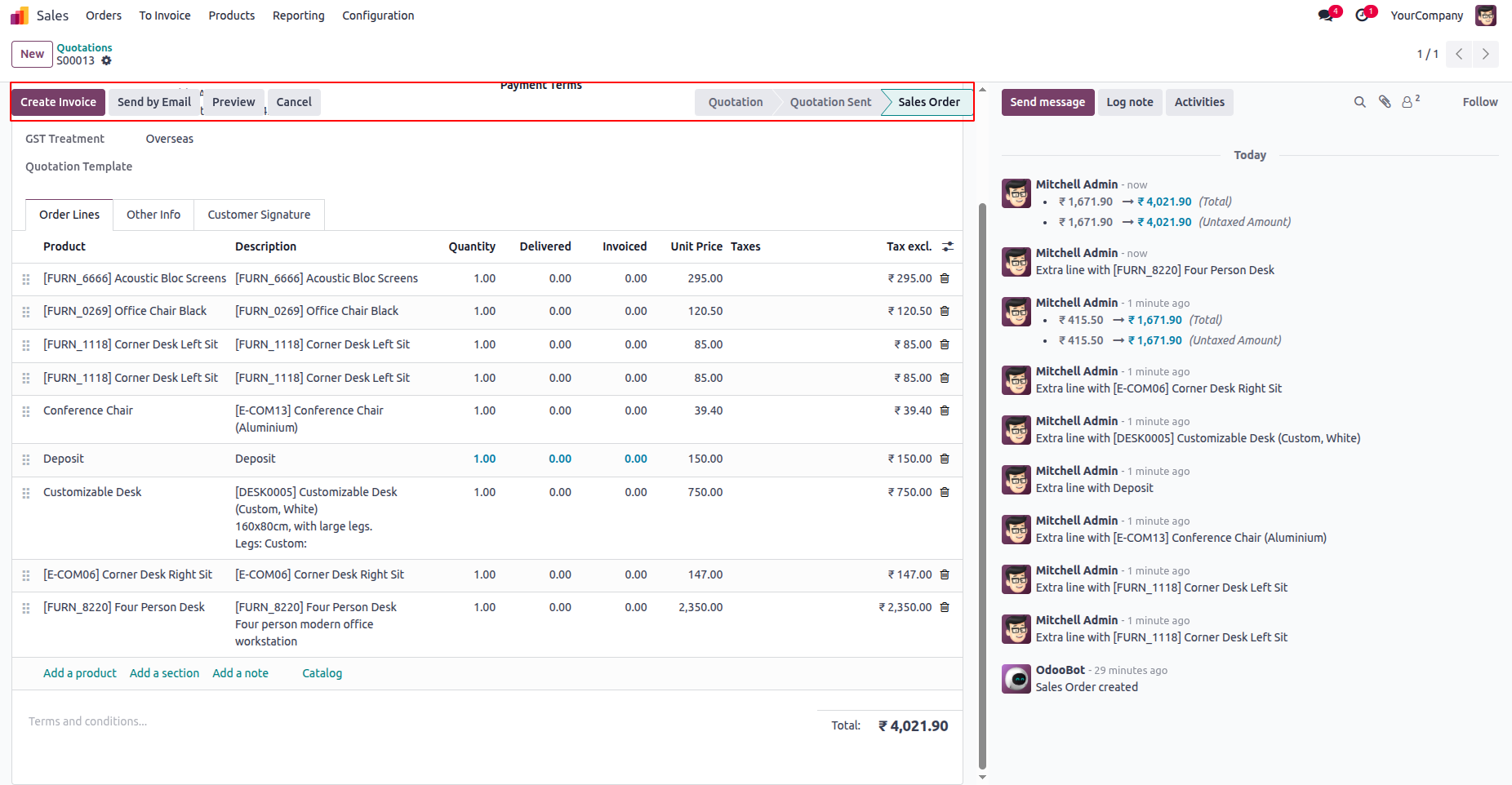Grab the Customizable Desk row handle
This screenshot has width=1512, height=785.
26,493
